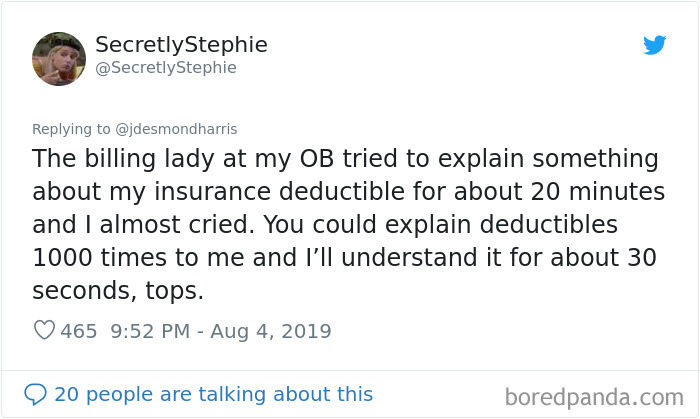Open SecretlyStephie's profile avatar
Image resolution: width=700 pixels, height=419 pixels.
(59, 58)
